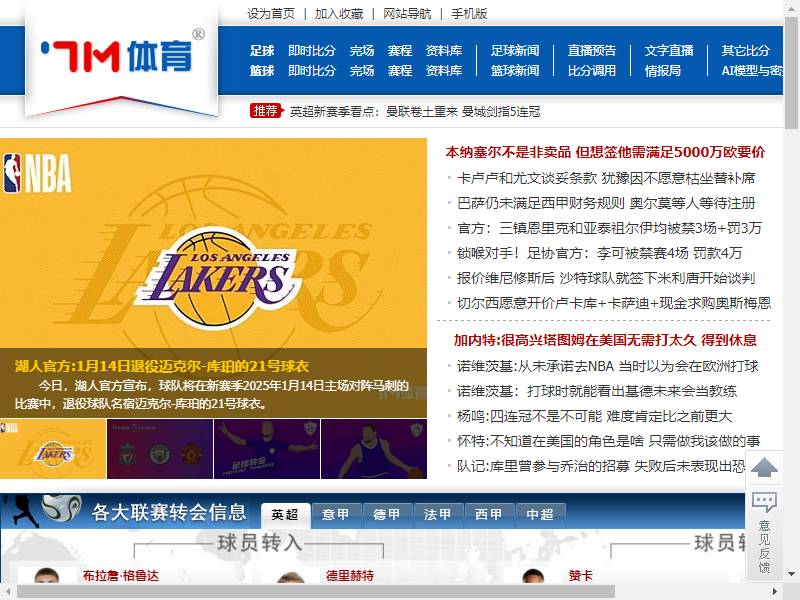Open 赛程 schedule in the 篮球 row
The image size is (800, 600).
coord(399,70)
